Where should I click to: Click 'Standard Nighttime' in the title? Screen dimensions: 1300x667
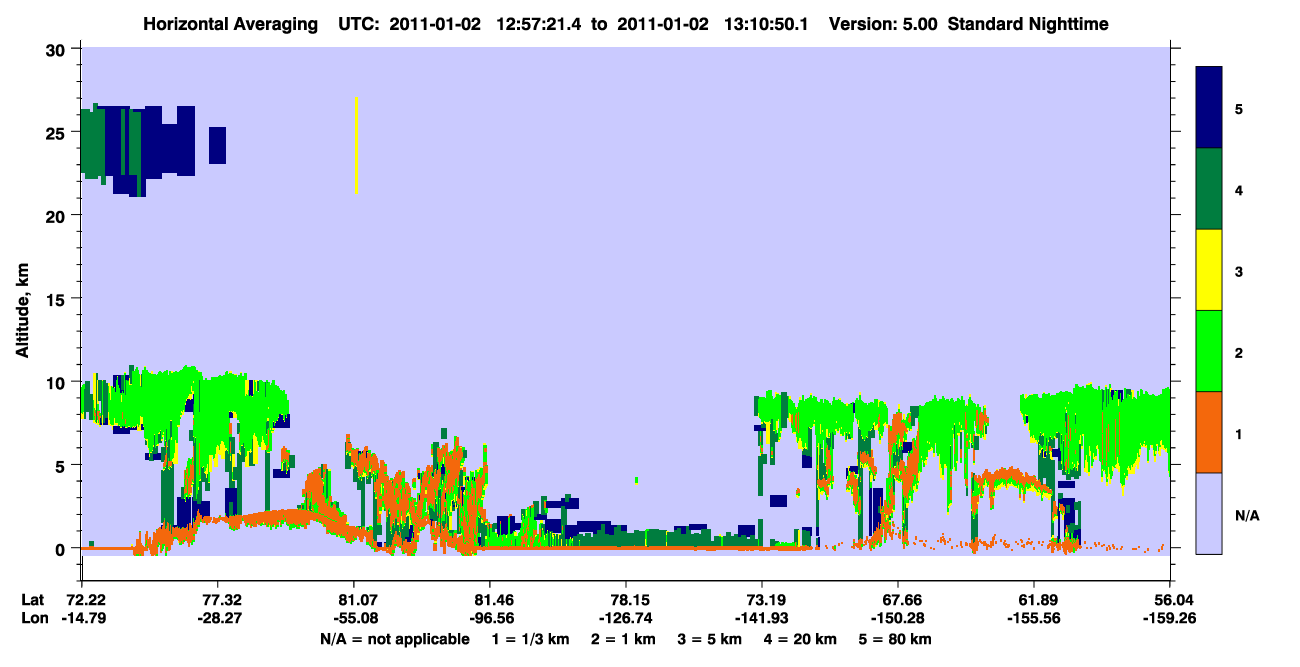click(1028, 24)
